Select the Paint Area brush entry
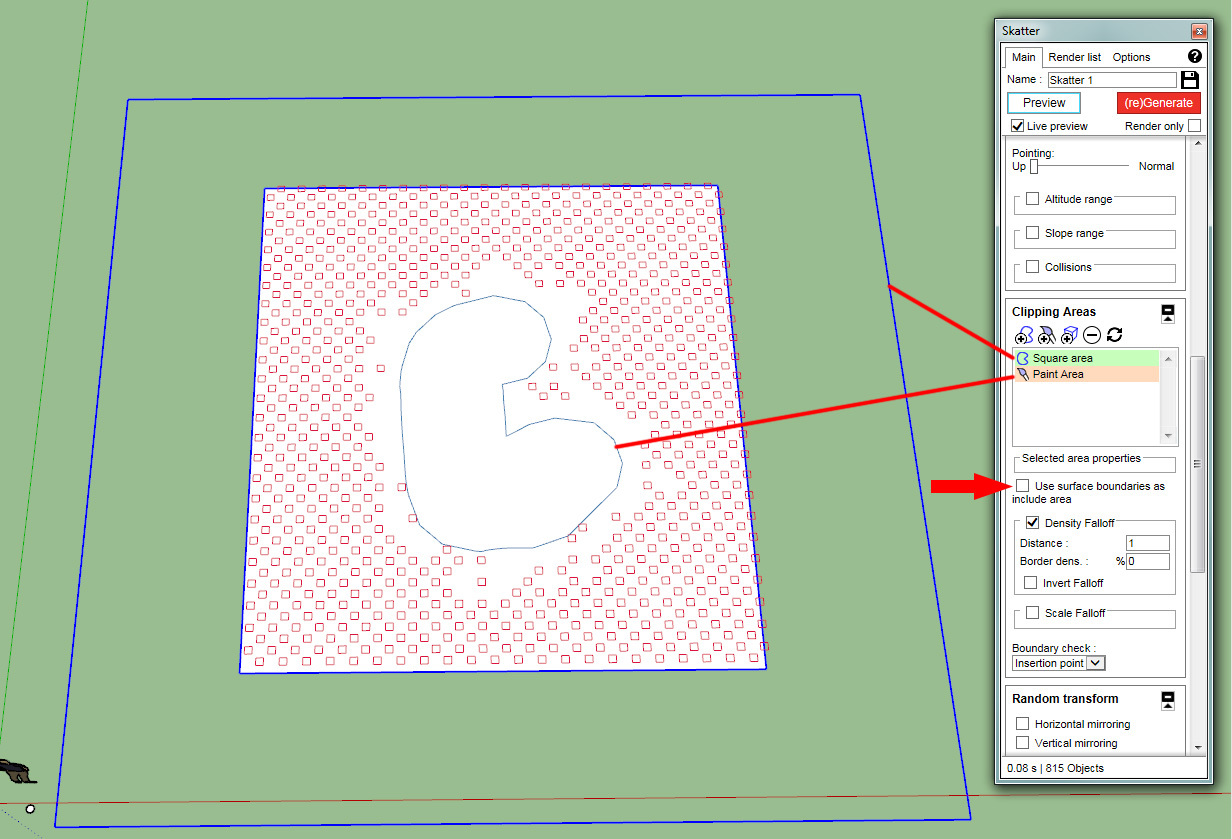Viewport: 1232px width, 839px height. click(1058, 374)
